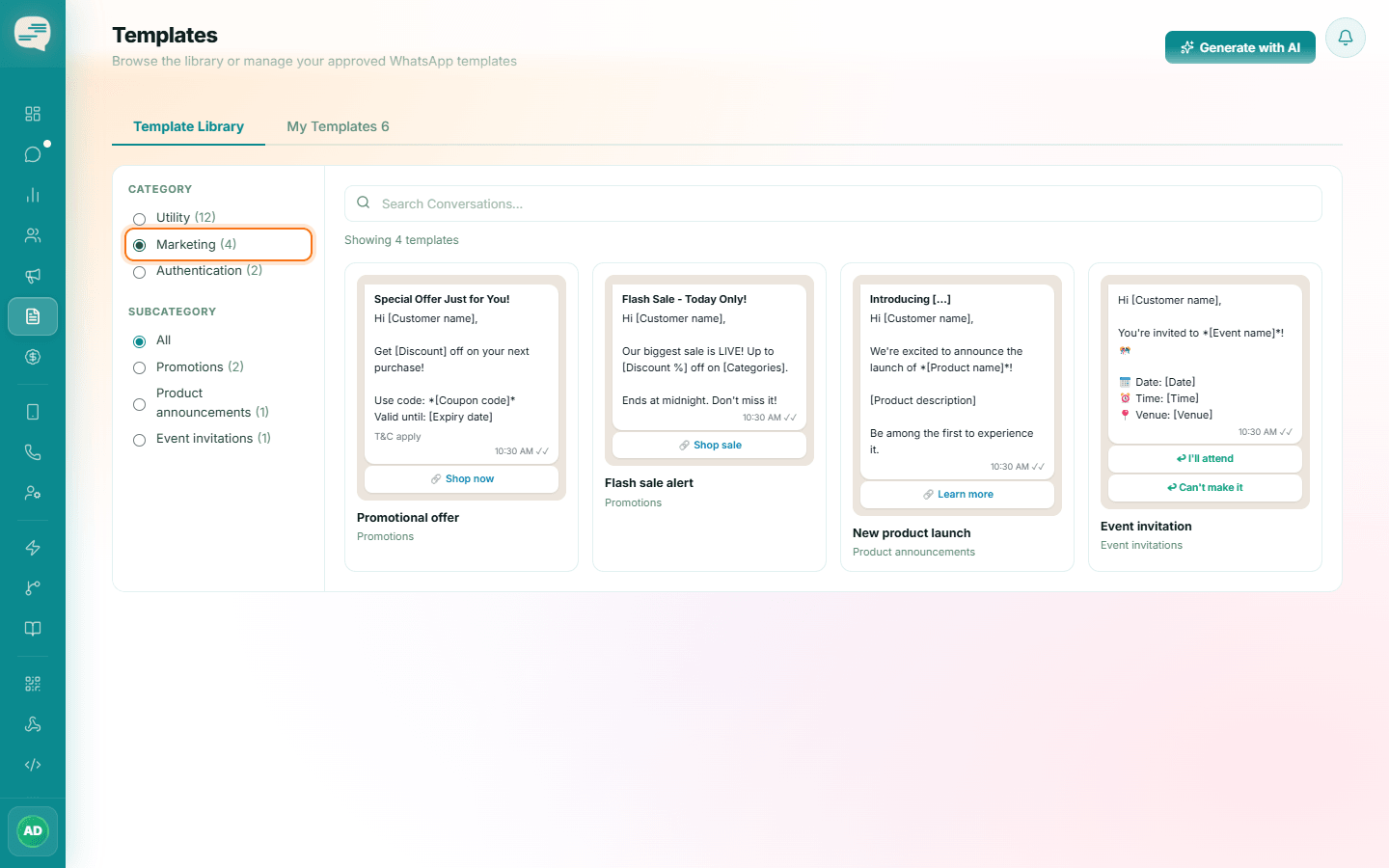Open the Promotional offer template title
The image size is (1389, 868).
tap(408, 518)
